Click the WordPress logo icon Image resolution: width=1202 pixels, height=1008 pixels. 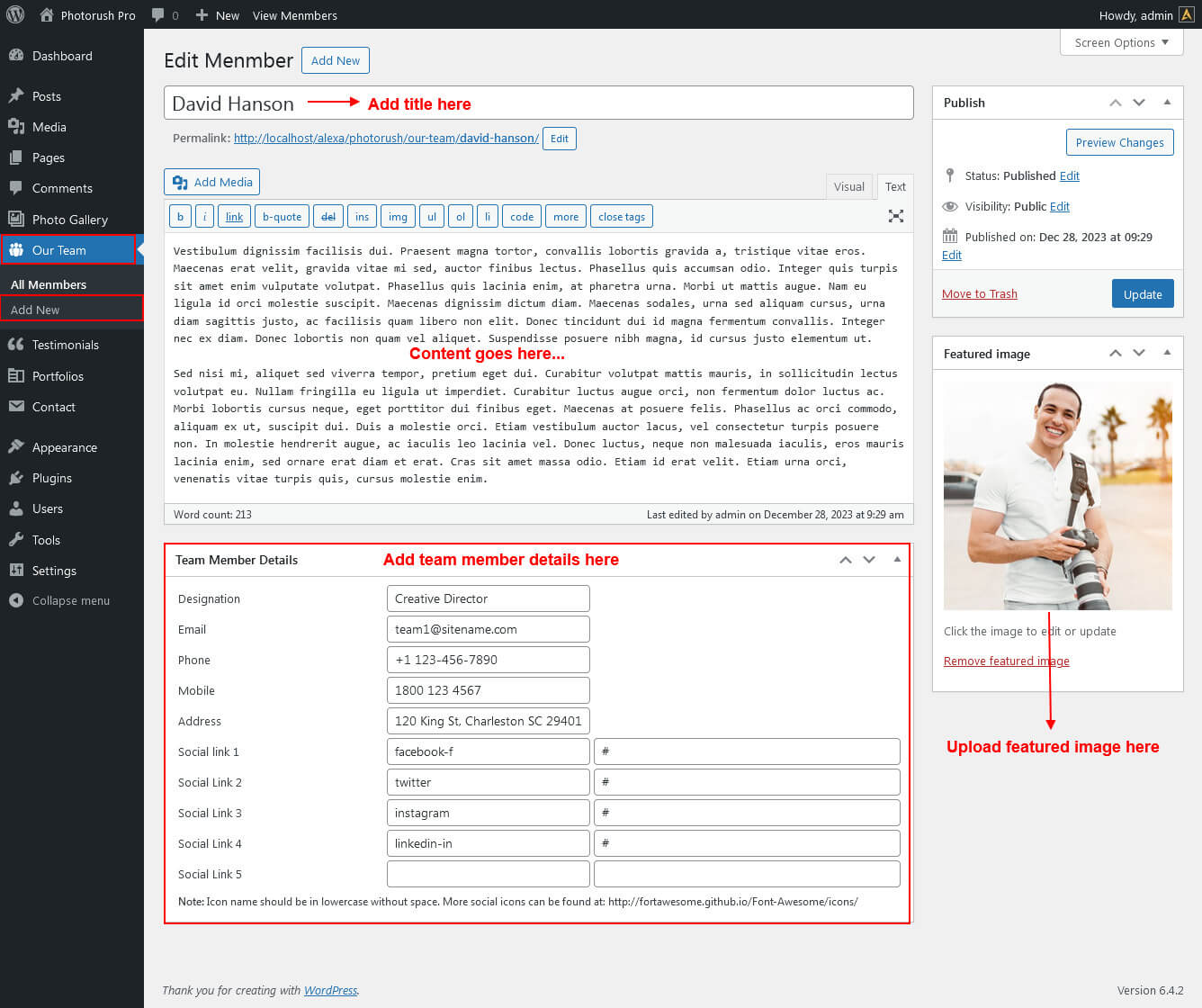point(15,15)
